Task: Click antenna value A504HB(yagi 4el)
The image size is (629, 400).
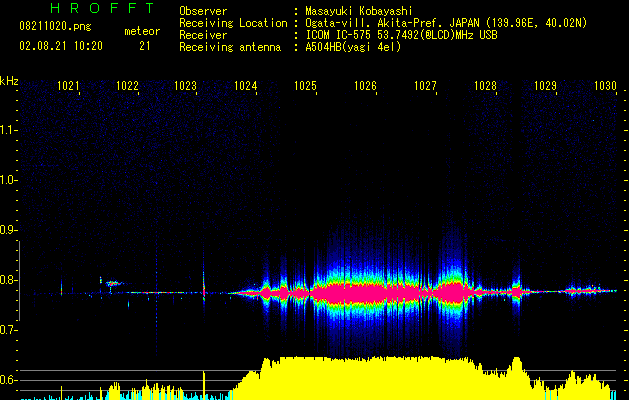Action: pyautogui.click(x=353, y=47)
